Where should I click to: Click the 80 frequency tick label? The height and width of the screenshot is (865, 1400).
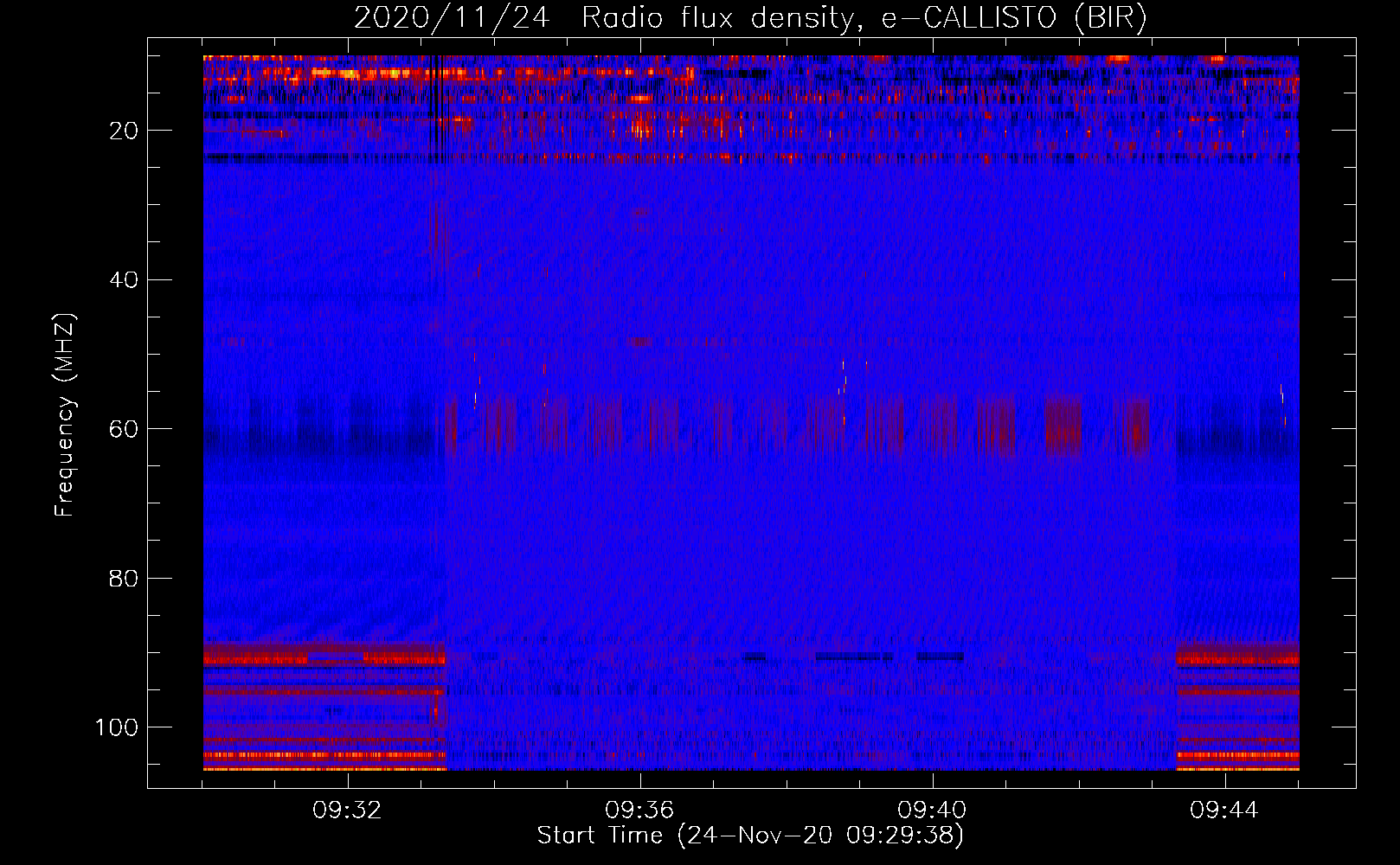[x=125, y=578]
